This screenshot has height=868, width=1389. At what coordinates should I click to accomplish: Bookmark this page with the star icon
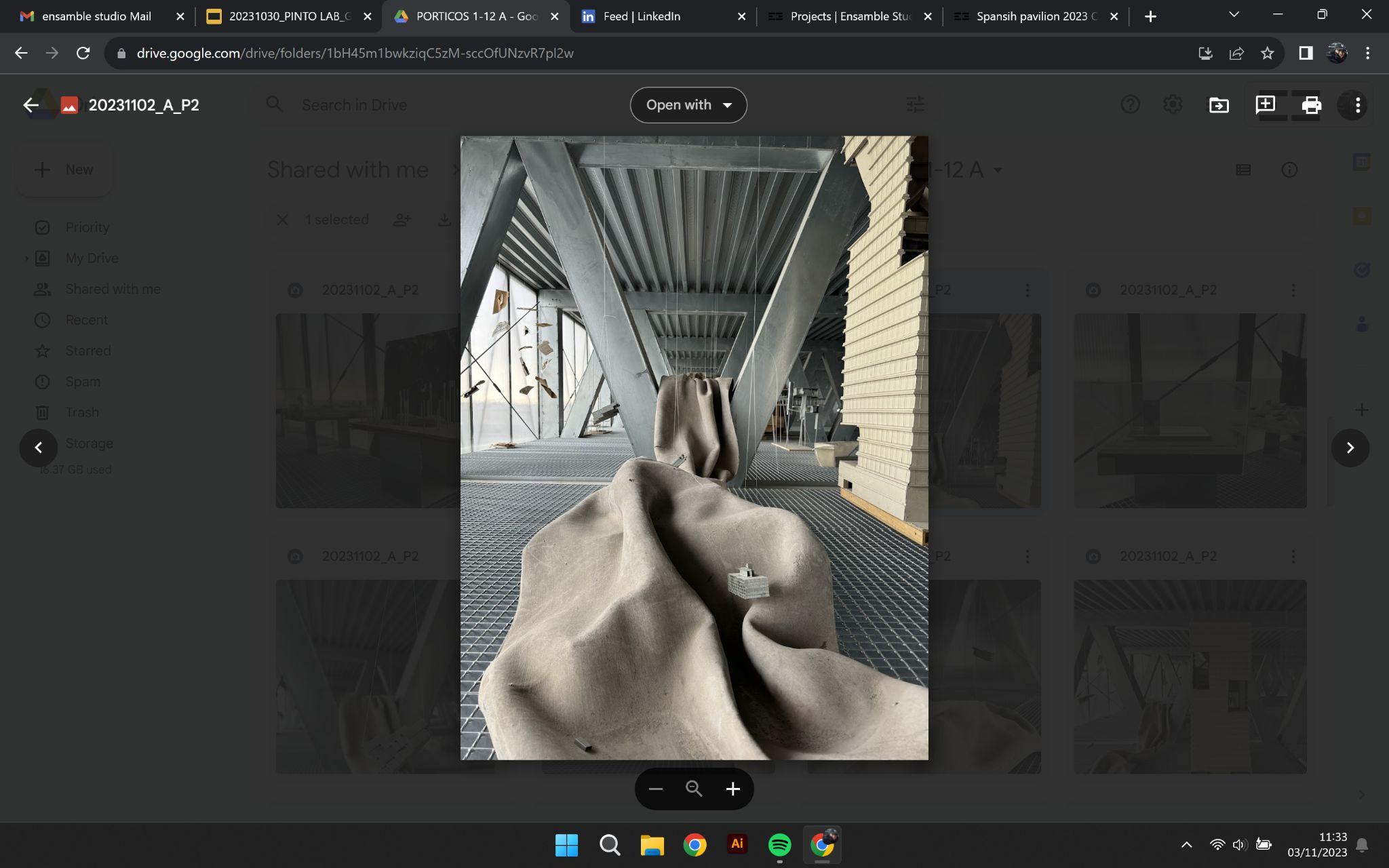(1267, 53)
